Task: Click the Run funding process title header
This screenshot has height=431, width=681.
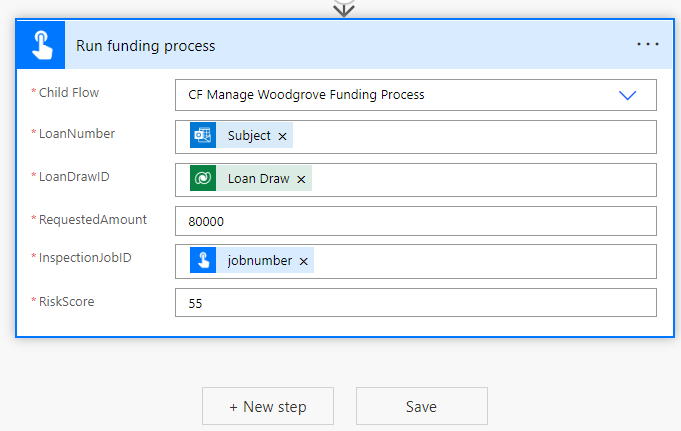Action: click(145, 46)
